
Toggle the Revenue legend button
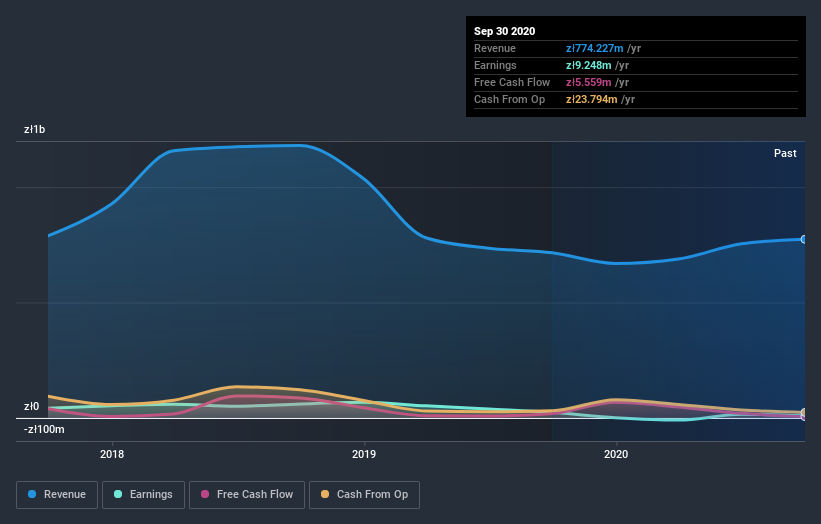[x=57, y=495]
